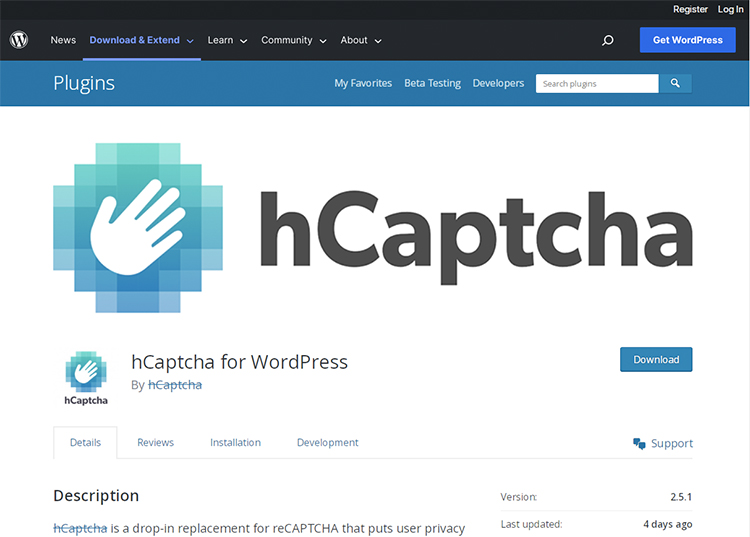
Task: Click the WordPress logo icon
Action: coord(19,40)
